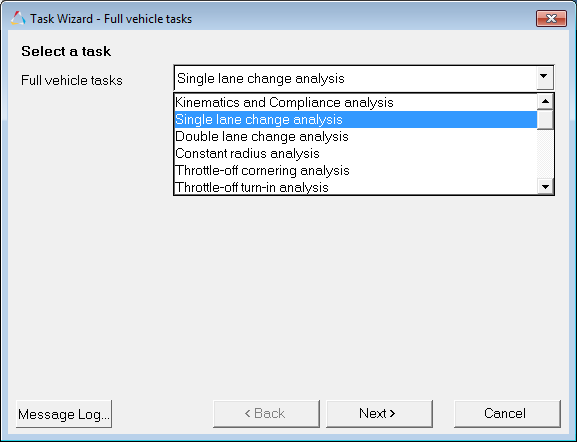Click the Full vehicle tasks label
Viewport: 577px width, 442px height.
[x=72, y=80]
